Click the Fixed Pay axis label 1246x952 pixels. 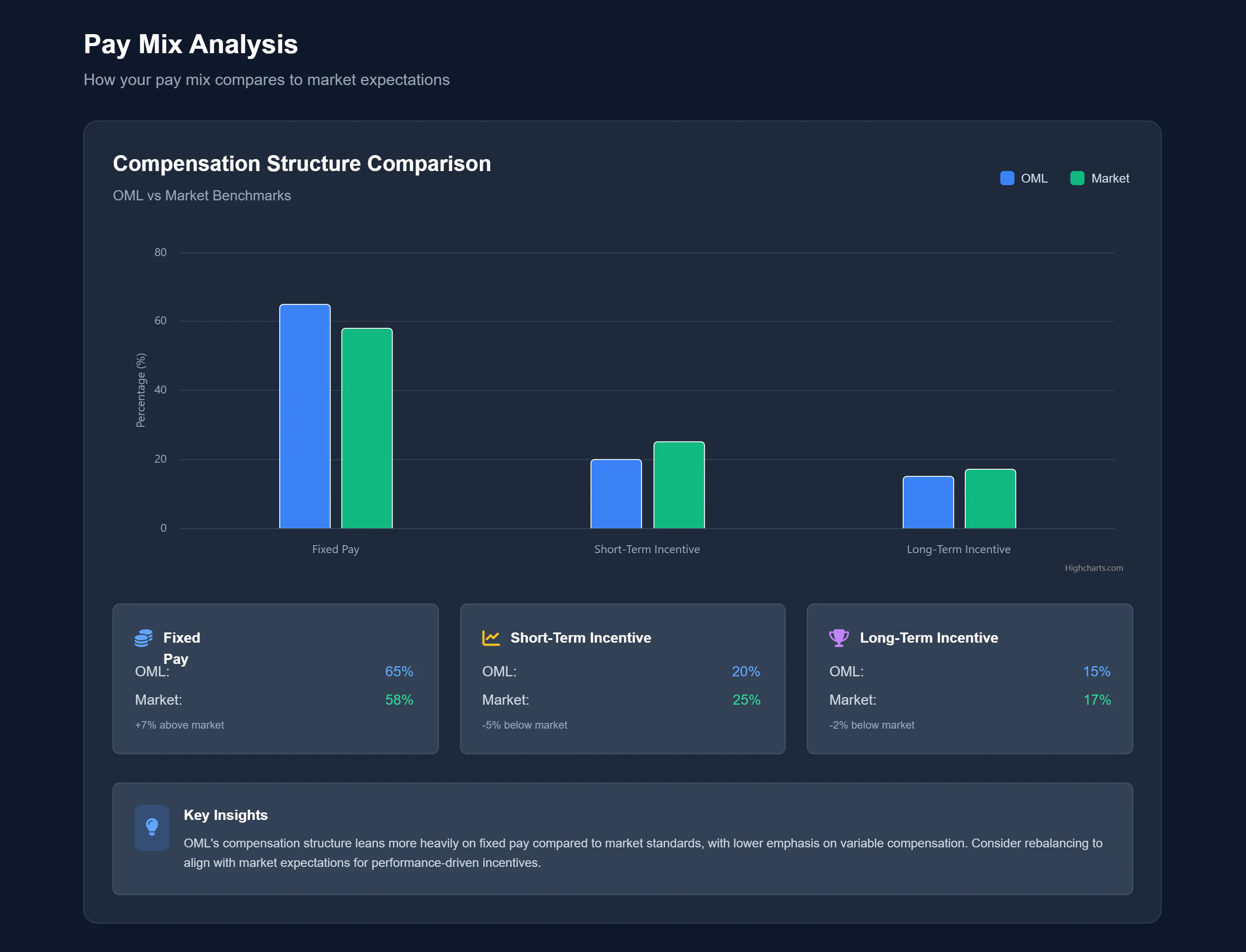(336, 549)
